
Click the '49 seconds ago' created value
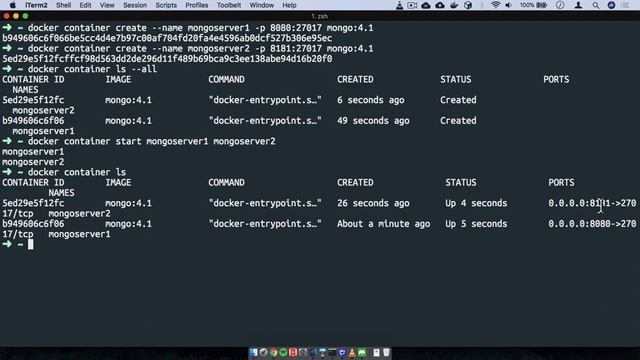[x=373, y=121]
